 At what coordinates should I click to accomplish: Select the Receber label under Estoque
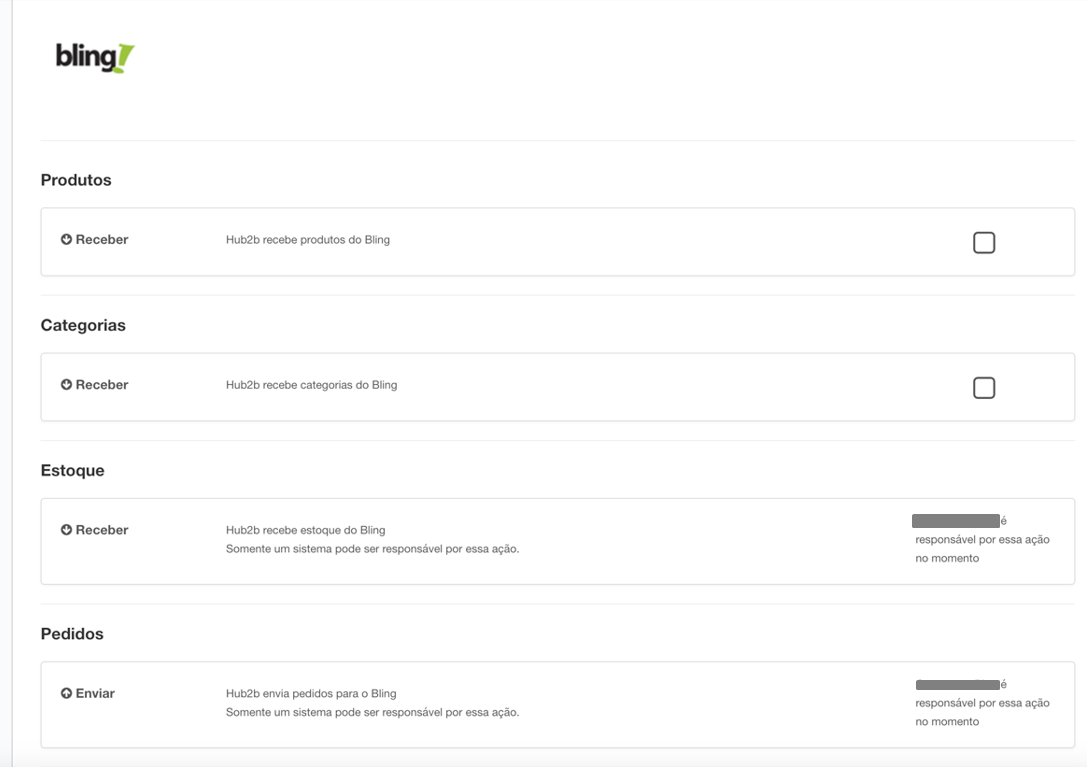pyautogui.click(x=102, y=530)
